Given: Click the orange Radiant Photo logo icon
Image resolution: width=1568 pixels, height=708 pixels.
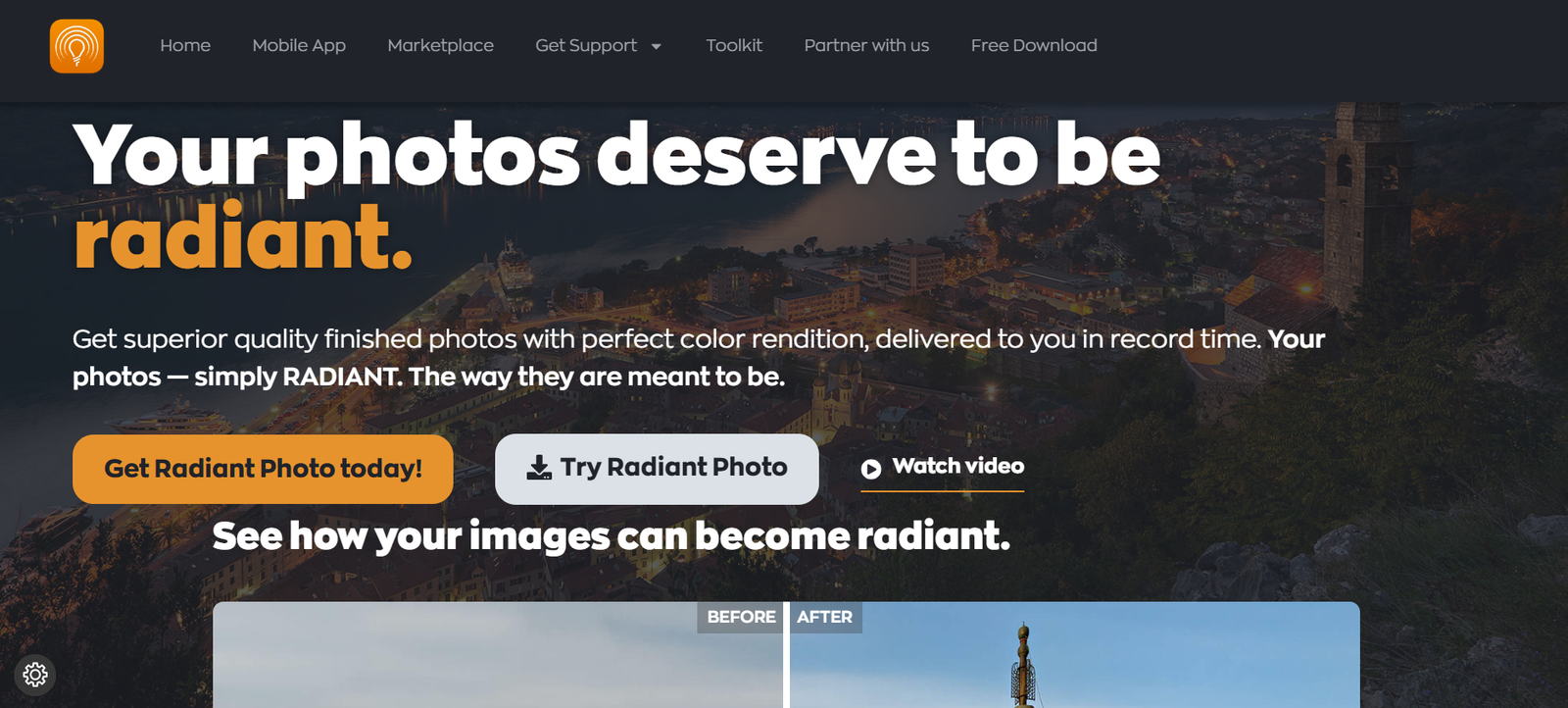Looking at the screenshot, I should click(x=76, y=46).
